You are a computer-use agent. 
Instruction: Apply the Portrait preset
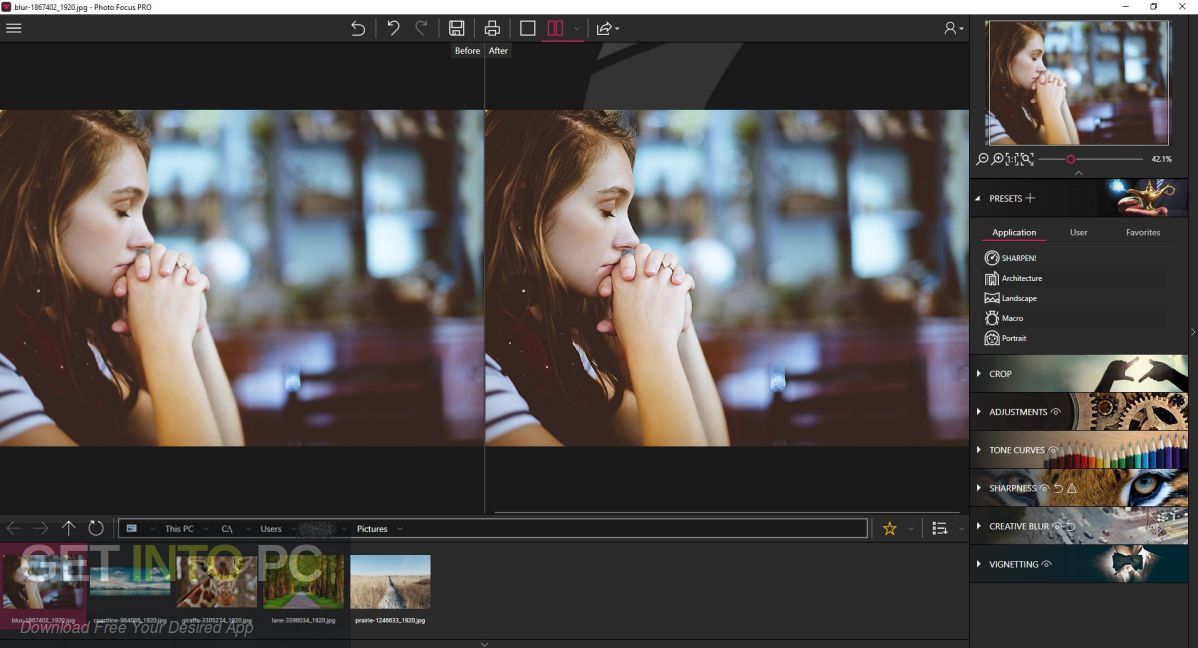(1014, 338)
